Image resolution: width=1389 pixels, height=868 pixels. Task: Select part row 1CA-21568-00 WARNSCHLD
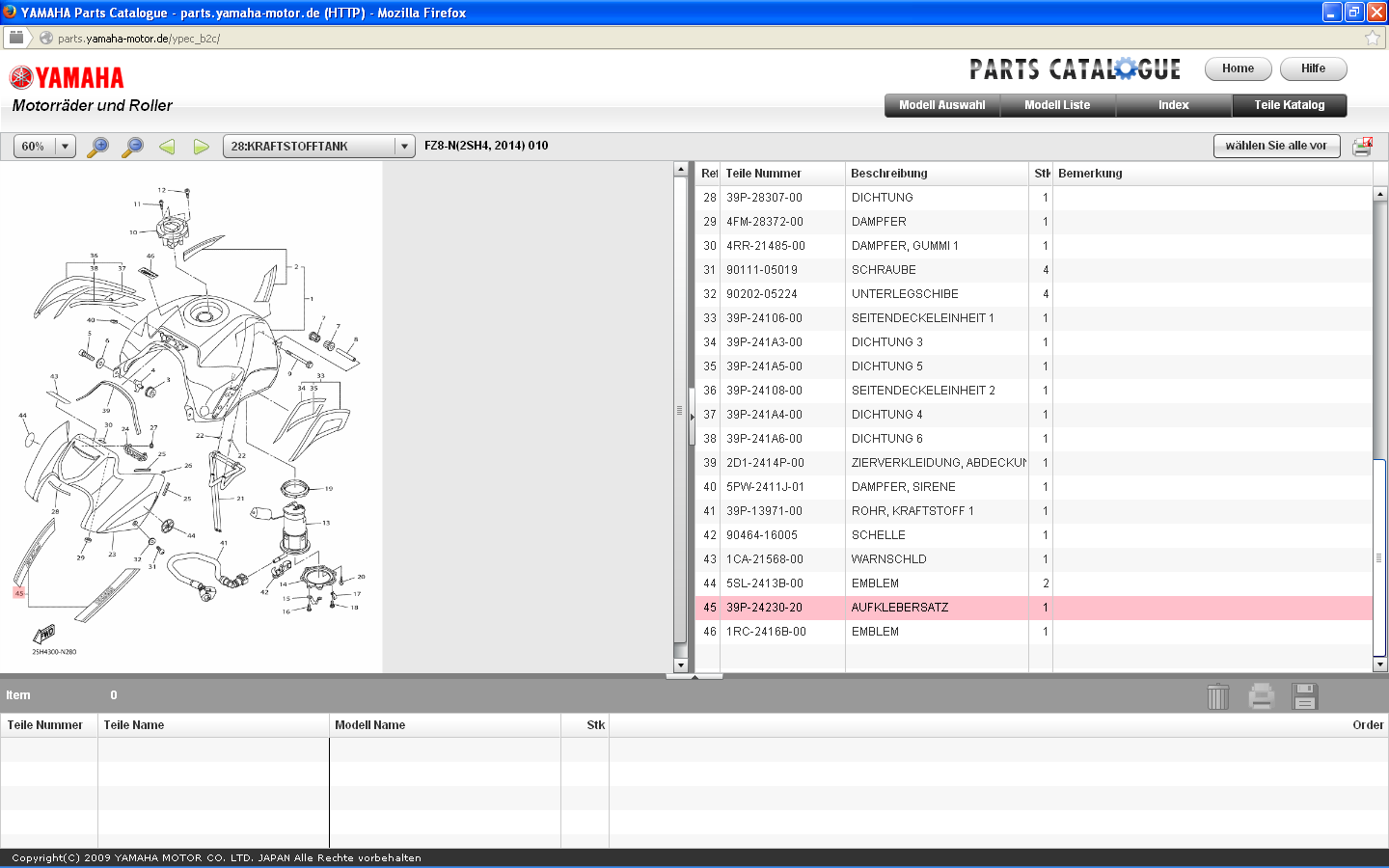coord(1033,559)
